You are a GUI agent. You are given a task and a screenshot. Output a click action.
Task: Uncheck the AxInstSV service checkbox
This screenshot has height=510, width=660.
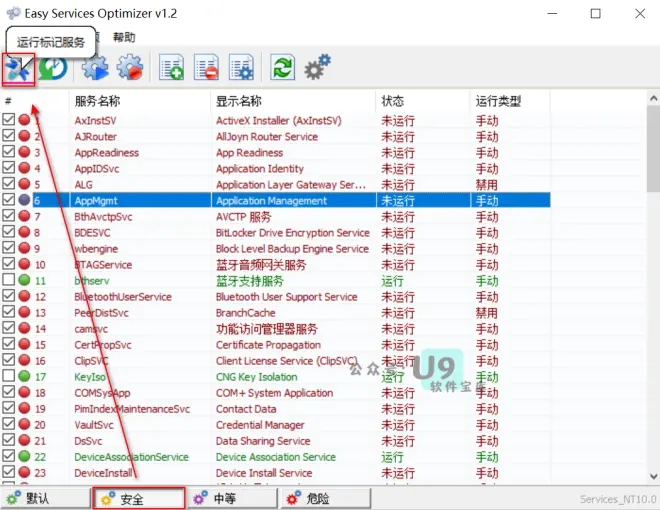(9, 120)
